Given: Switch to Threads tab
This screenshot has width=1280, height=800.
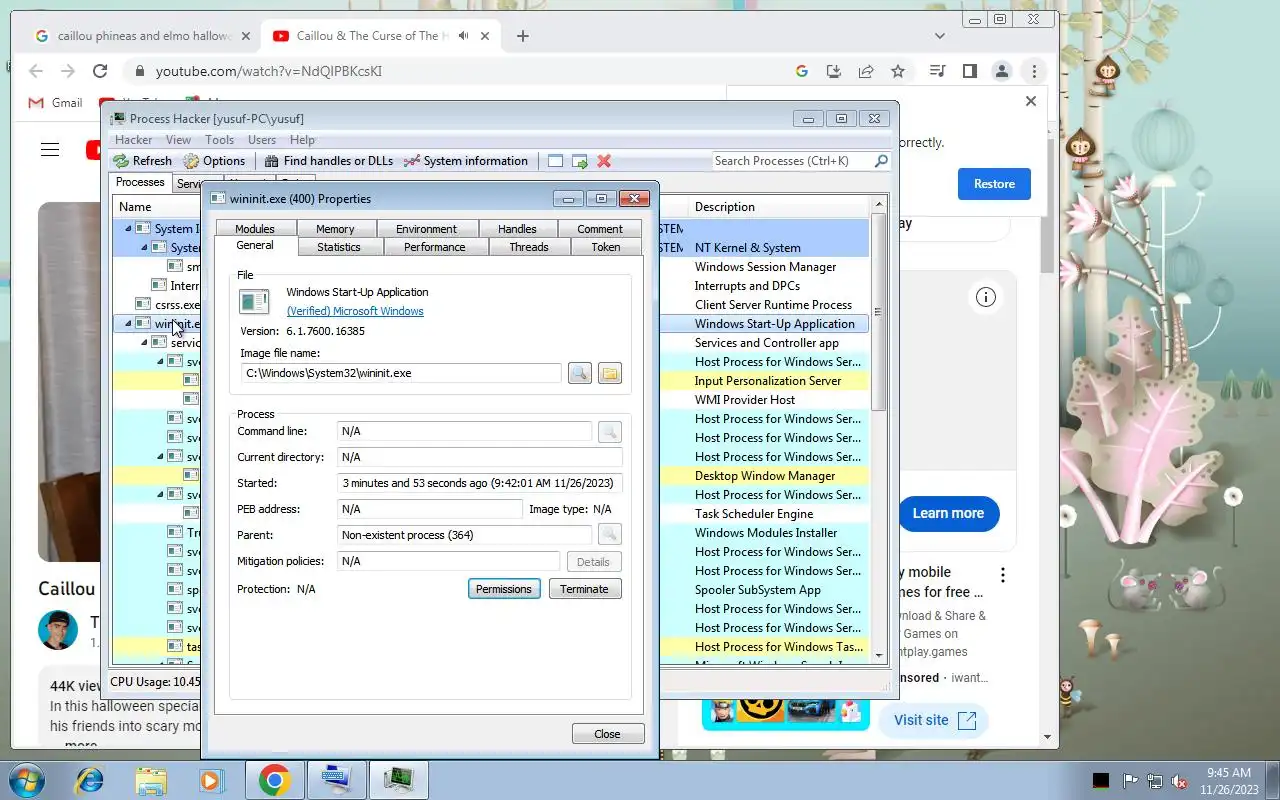Looking at the screenshot, I should 529,247.
